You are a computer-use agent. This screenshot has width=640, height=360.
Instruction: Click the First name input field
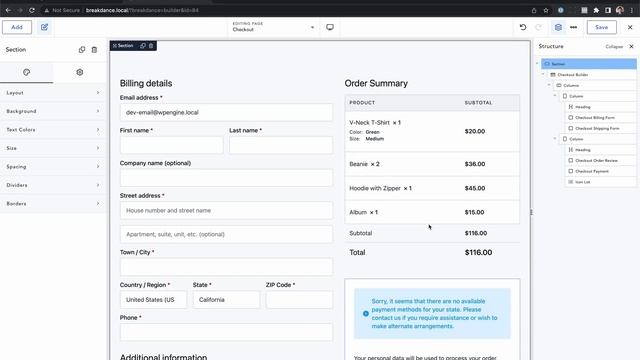pos(171,145)
